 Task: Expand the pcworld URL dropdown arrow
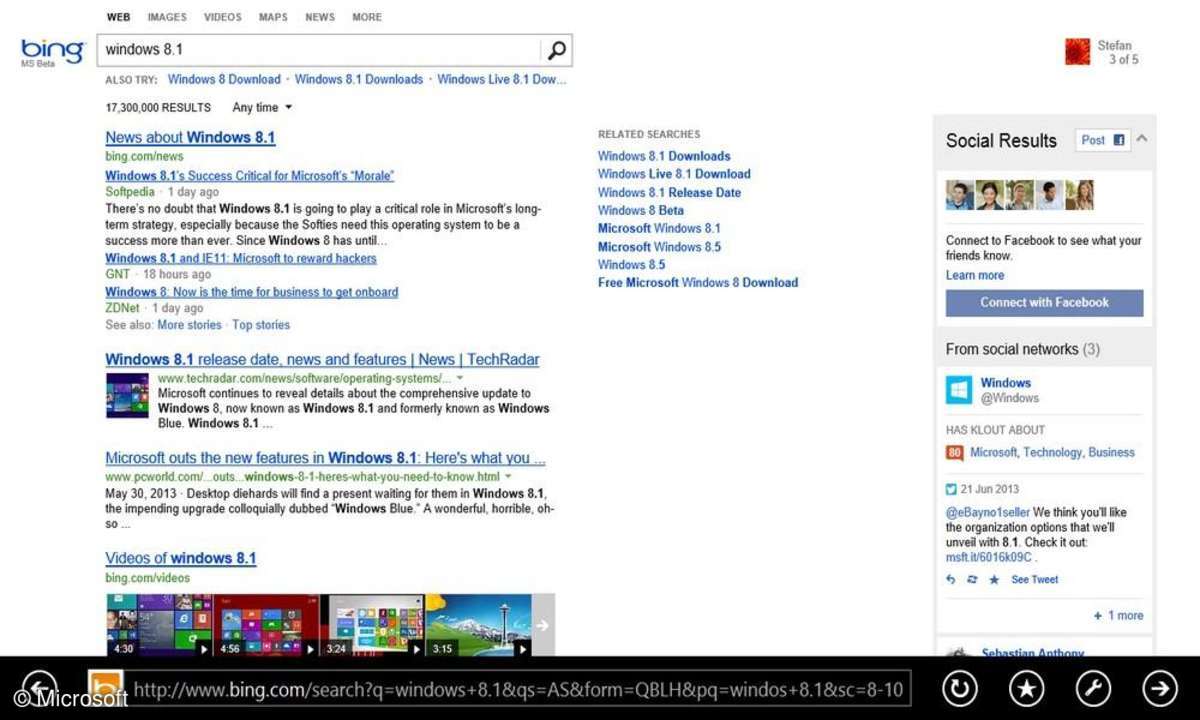[508, 477]
